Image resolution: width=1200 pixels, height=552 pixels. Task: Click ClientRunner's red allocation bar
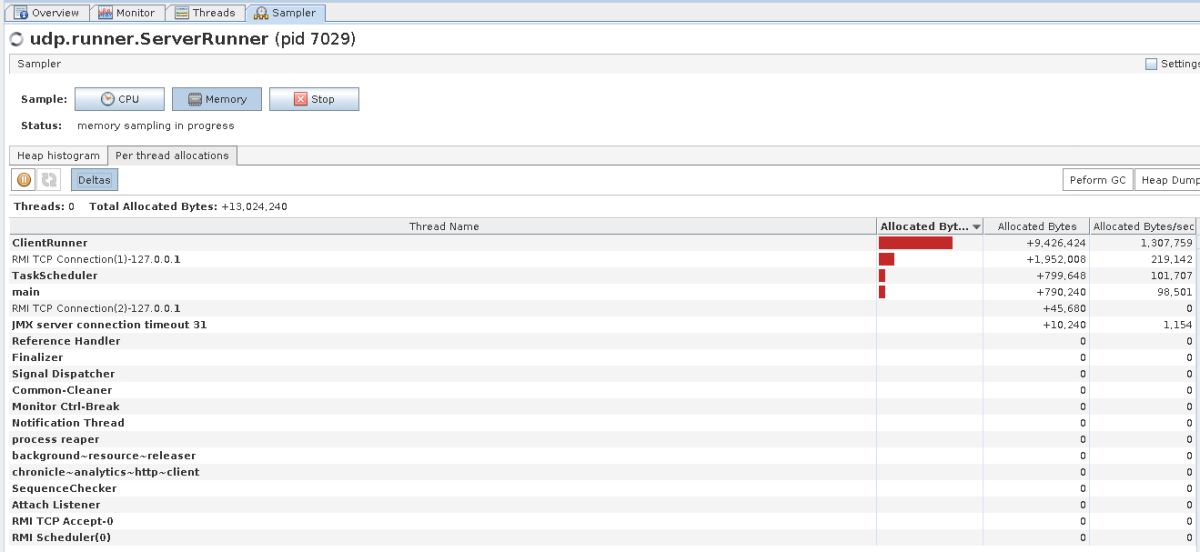[916, 243]
